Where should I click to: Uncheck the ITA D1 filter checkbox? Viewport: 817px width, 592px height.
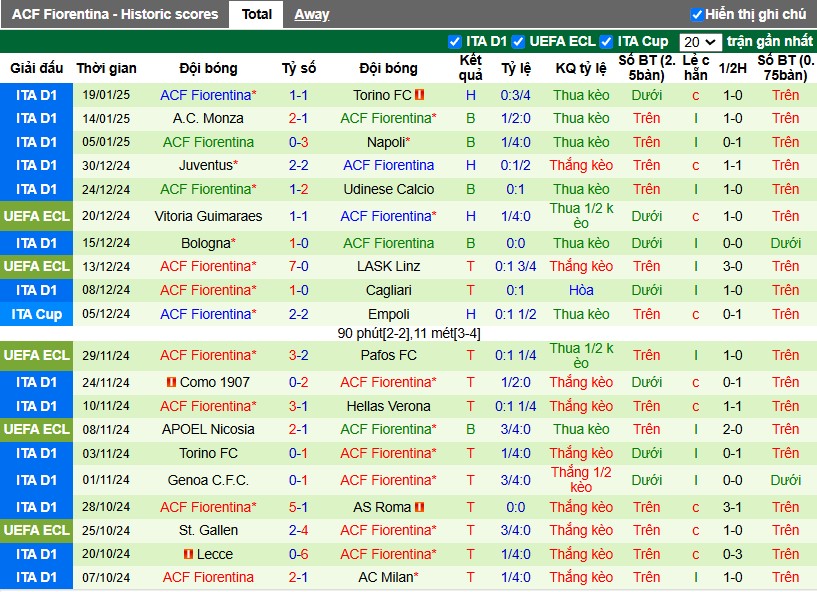(454, 42)
